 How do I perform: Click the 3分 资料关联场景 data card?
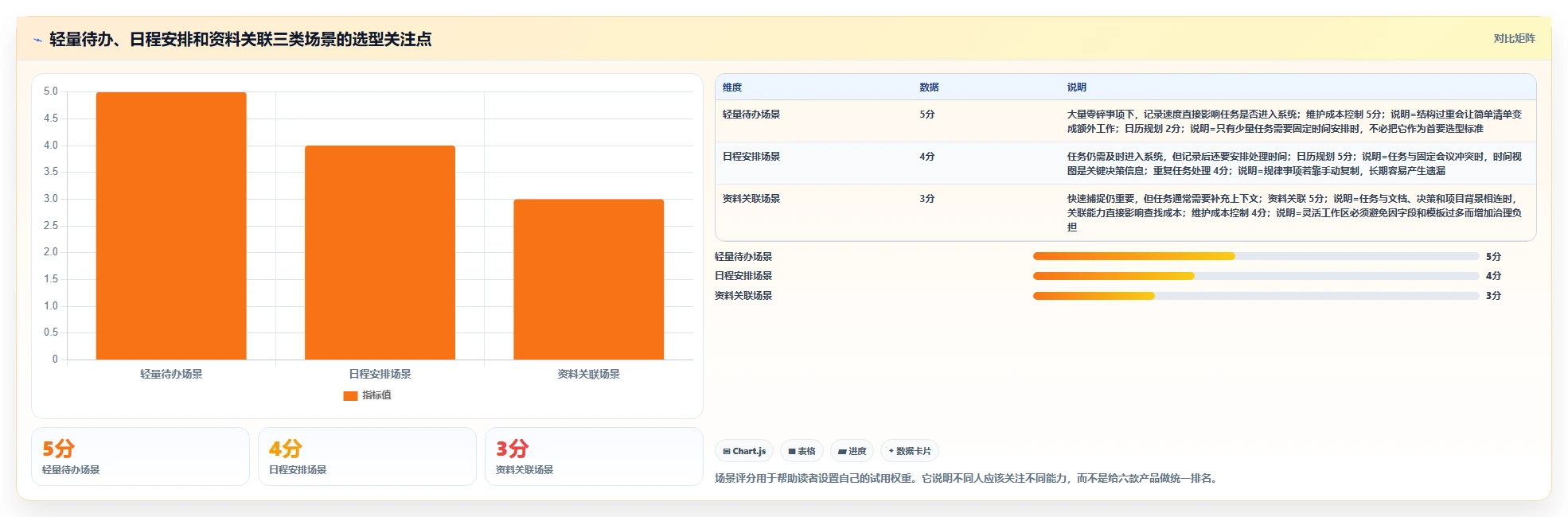point(594,457)
